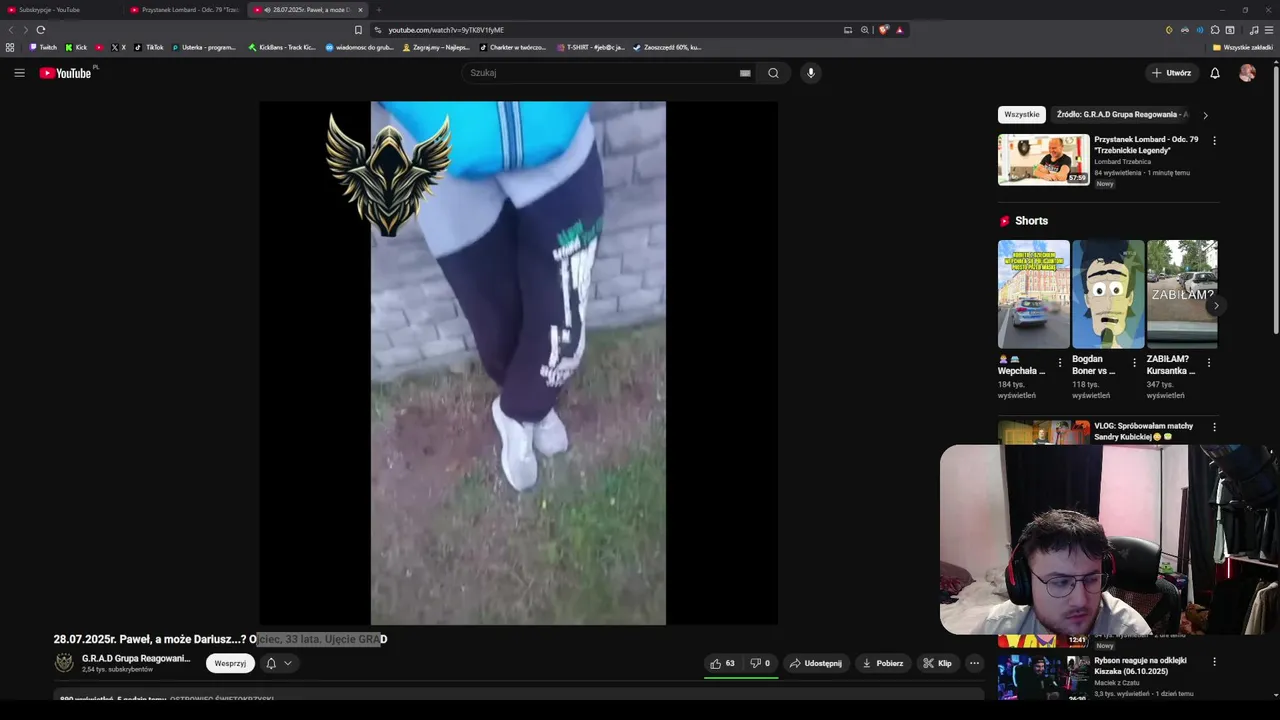The image size is (1280, 720).
Task: Expand the notification preferences chevron
Action: (288, 663)
